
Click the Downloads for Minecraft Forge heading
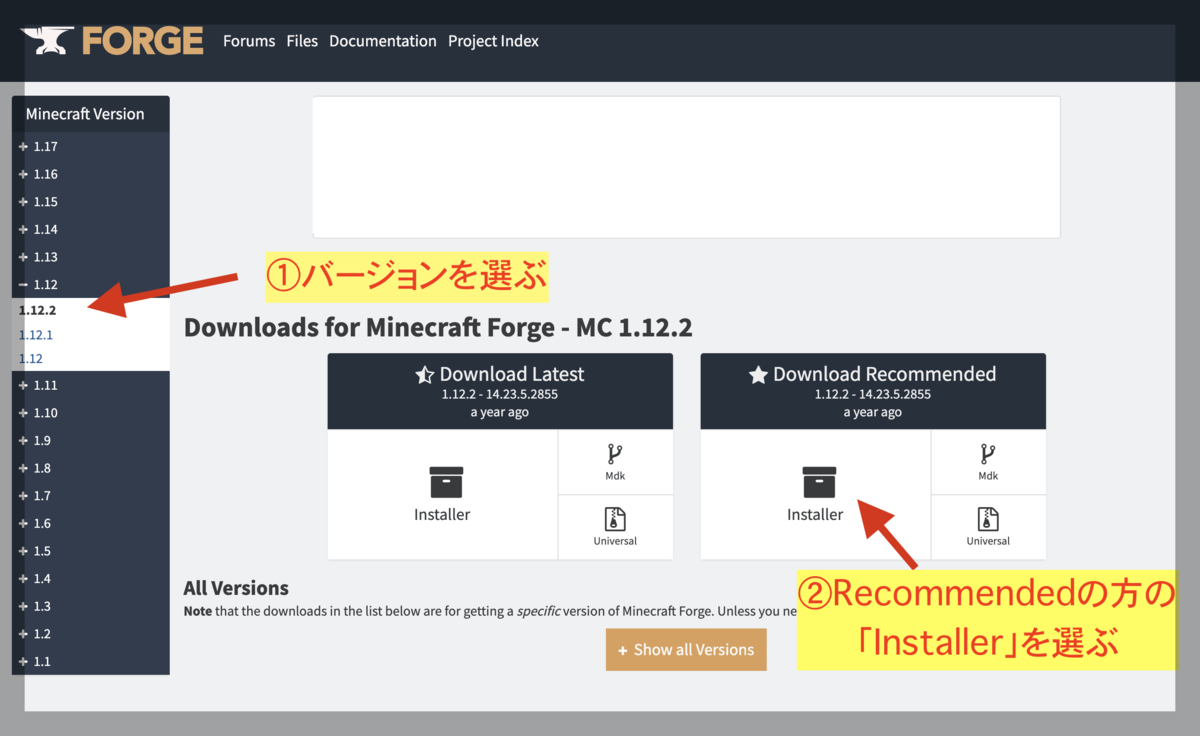[438, 327]
